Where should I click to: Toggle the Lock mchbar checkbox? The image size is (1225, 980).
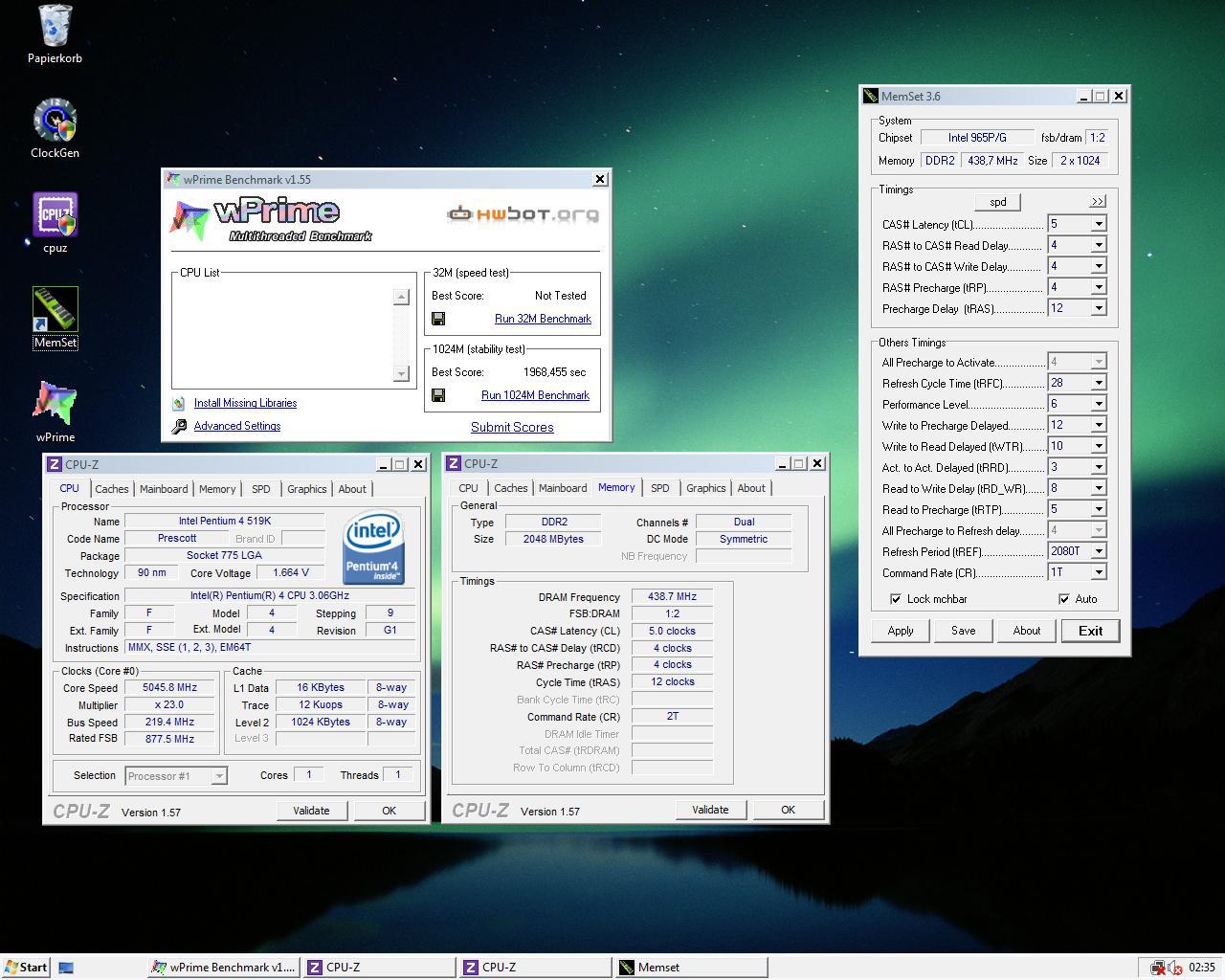tap(896, 599)
